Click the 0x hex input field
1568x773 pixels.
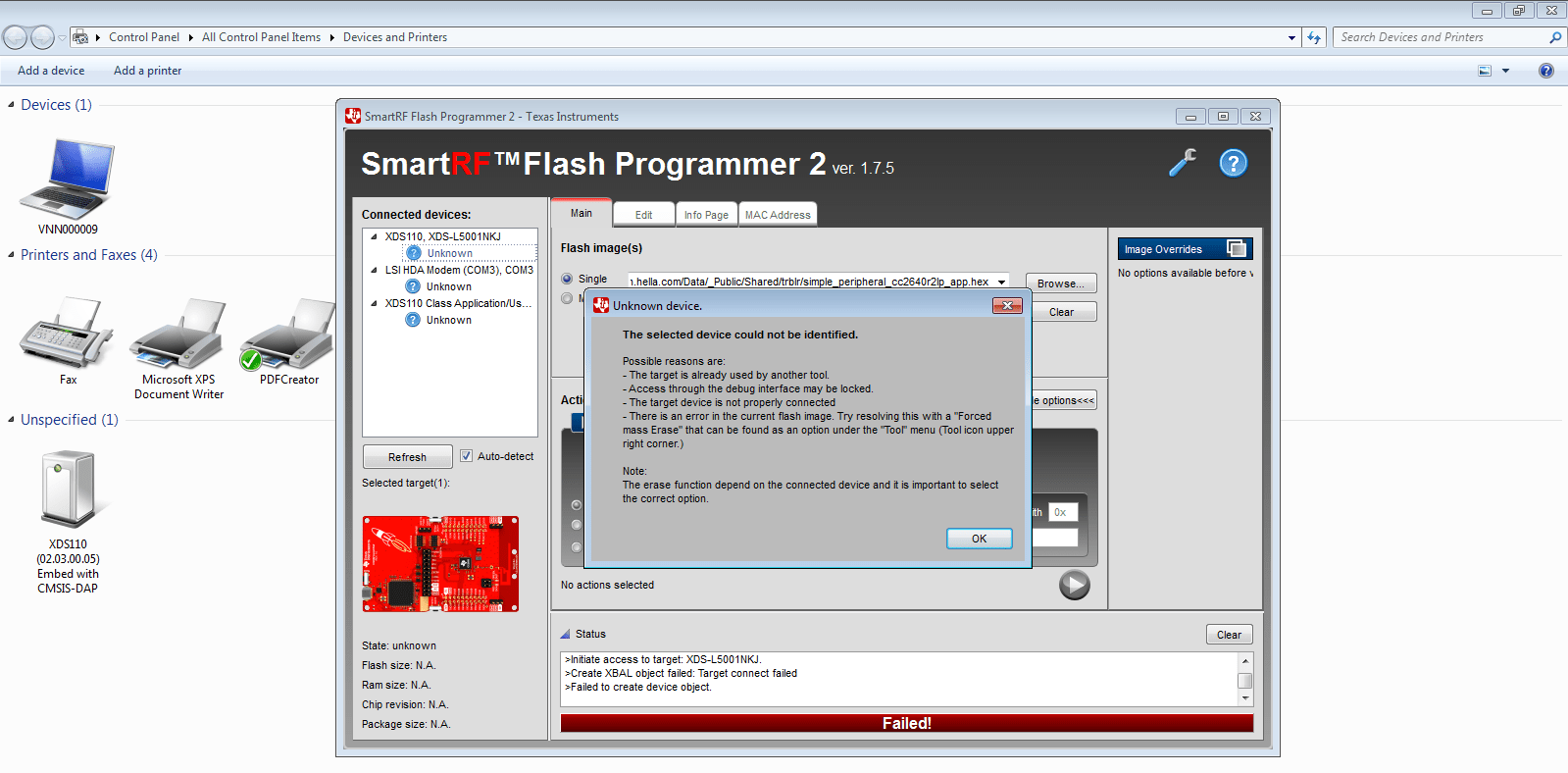click(x=1063, y=512)
